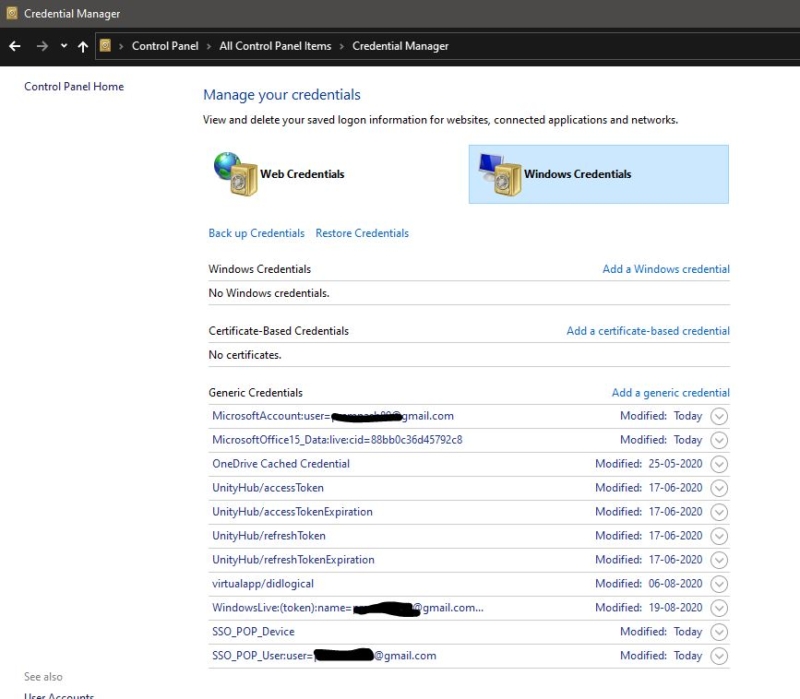This screenshot has height=699, width=800.
Task: Click the Generic Credentials section header
Action: click(x=256, y=393)
